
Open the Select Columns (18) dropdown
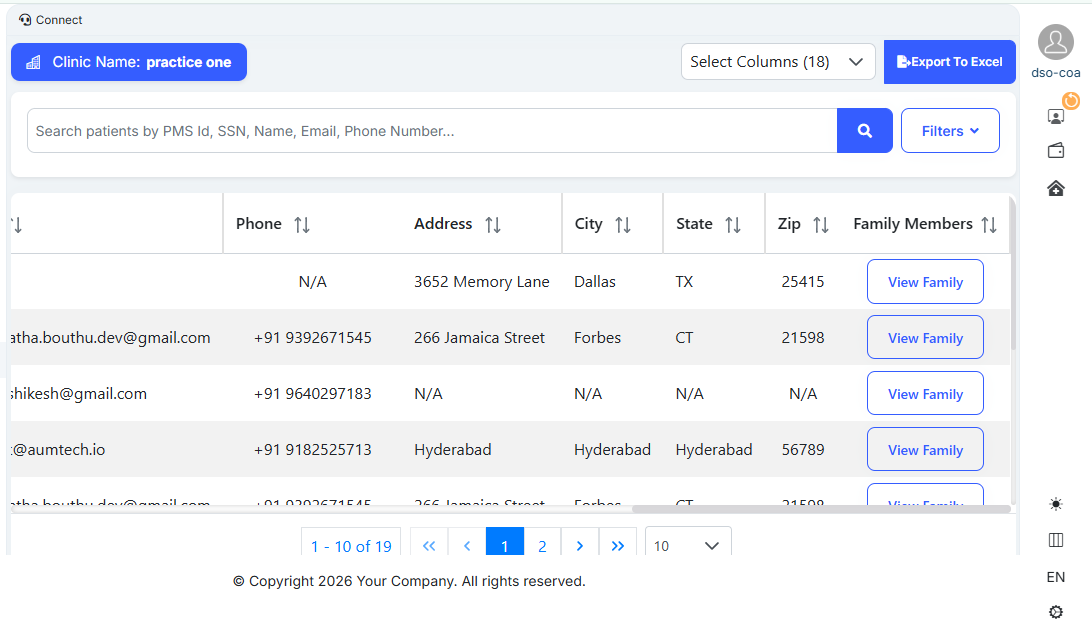(777, 62)
